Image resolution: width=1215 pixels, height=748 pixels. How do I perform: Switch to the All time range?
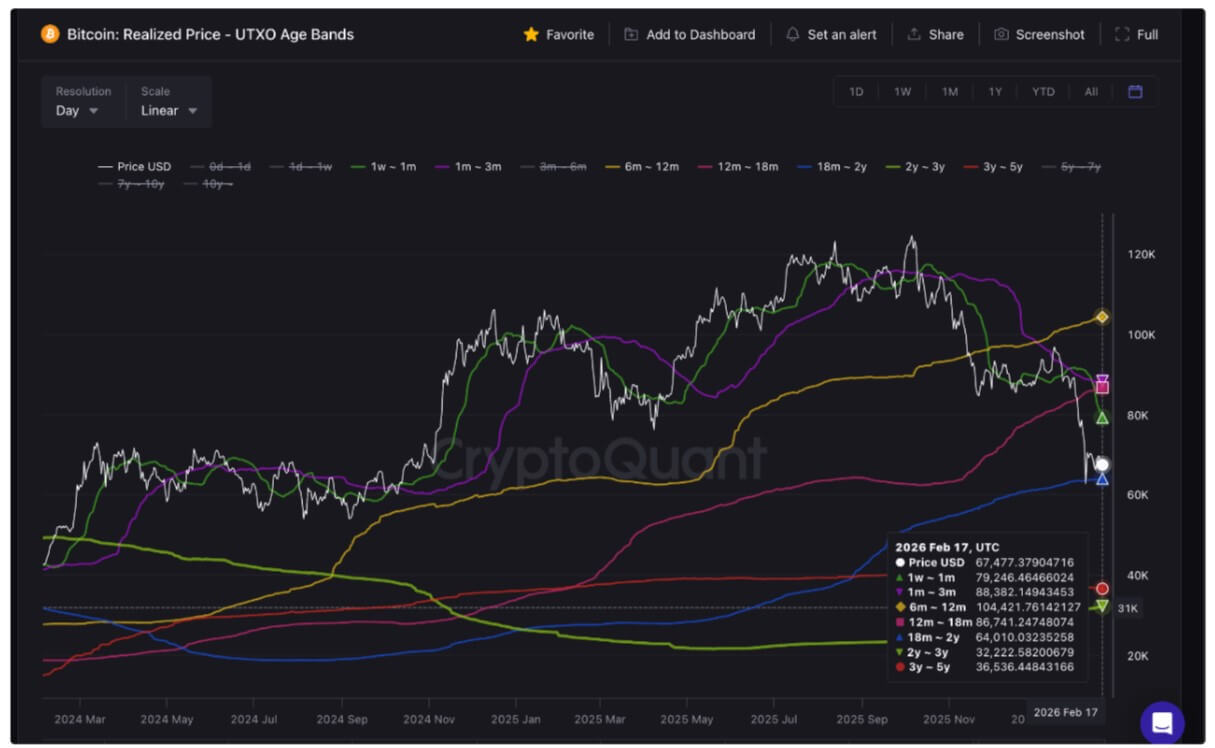point(1091,92)
